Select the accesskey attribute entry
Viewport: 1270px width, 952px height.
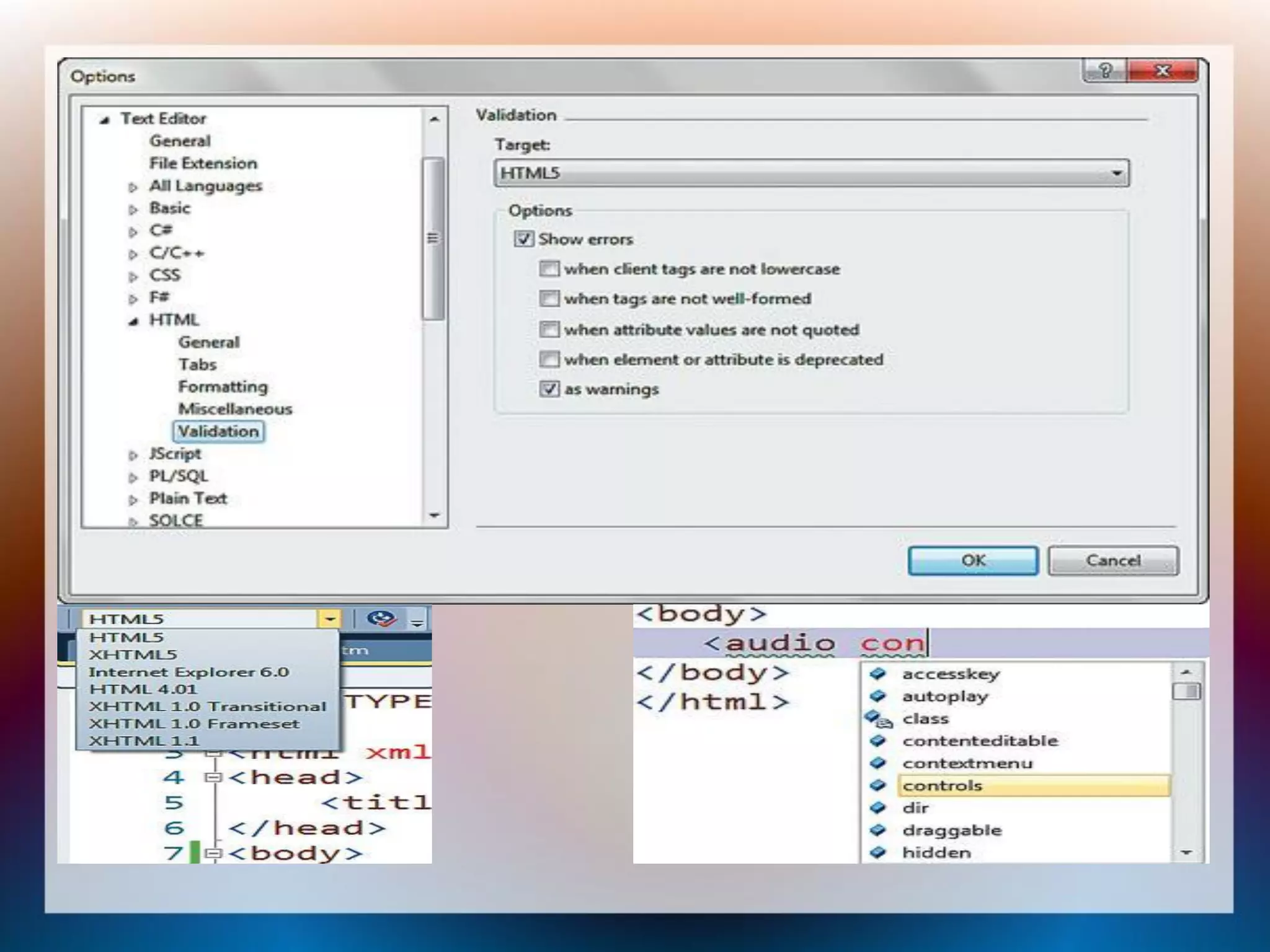[951, 674]
